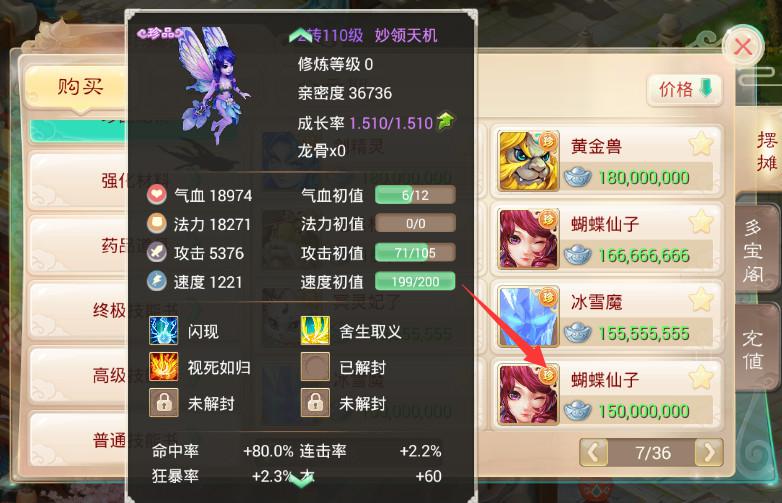Click the 黄金兽 pet portrait
782x503 pixels.
529,161
